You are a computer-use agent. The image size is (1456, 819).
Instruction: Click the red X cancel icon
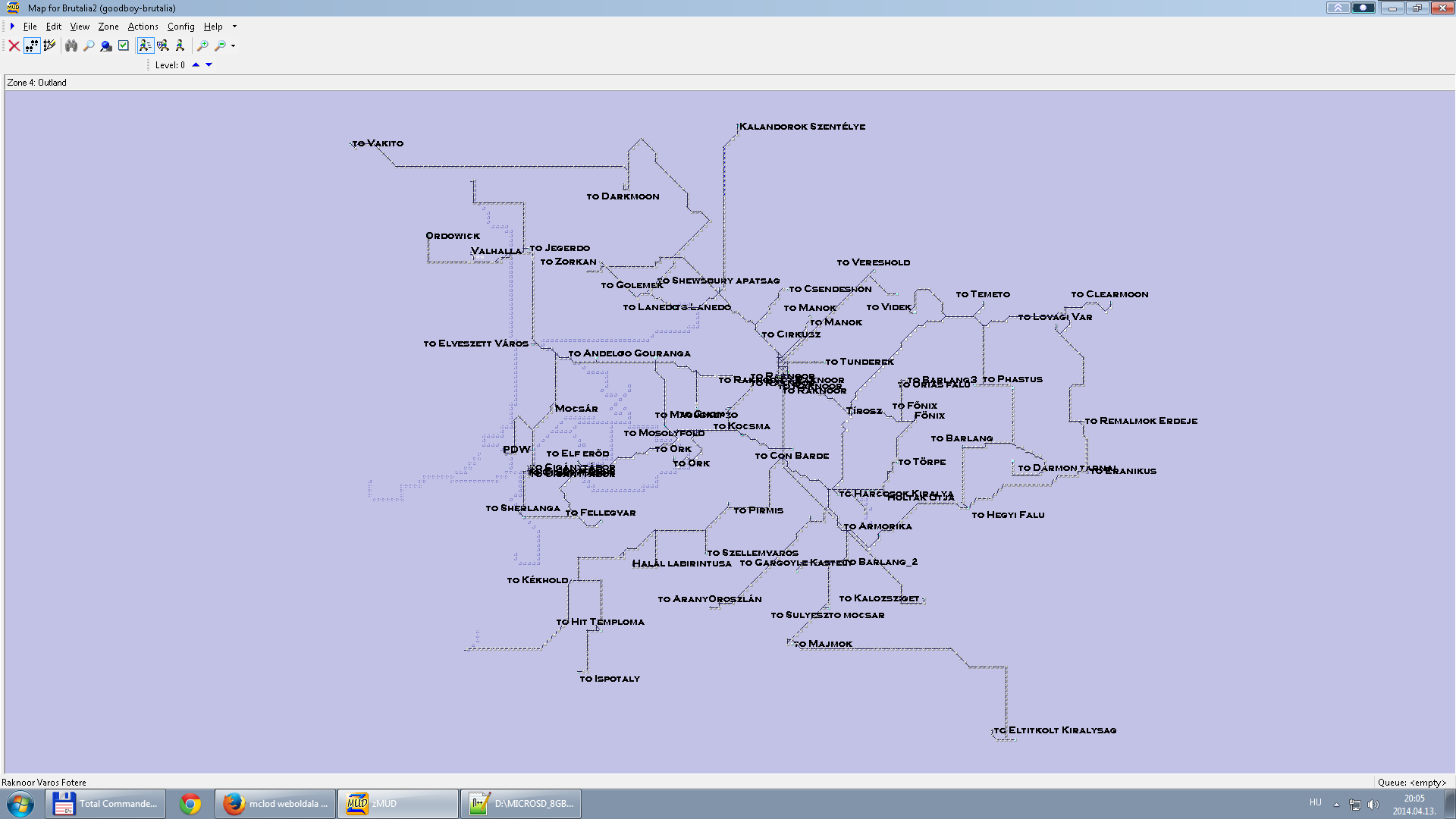tap(14, 45)
